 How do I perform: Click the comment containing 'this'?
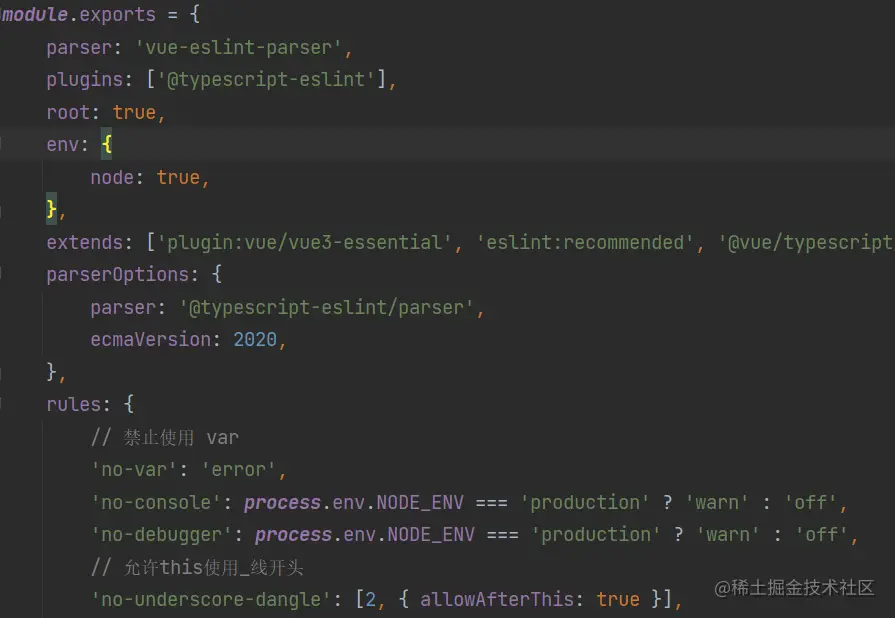197,568
